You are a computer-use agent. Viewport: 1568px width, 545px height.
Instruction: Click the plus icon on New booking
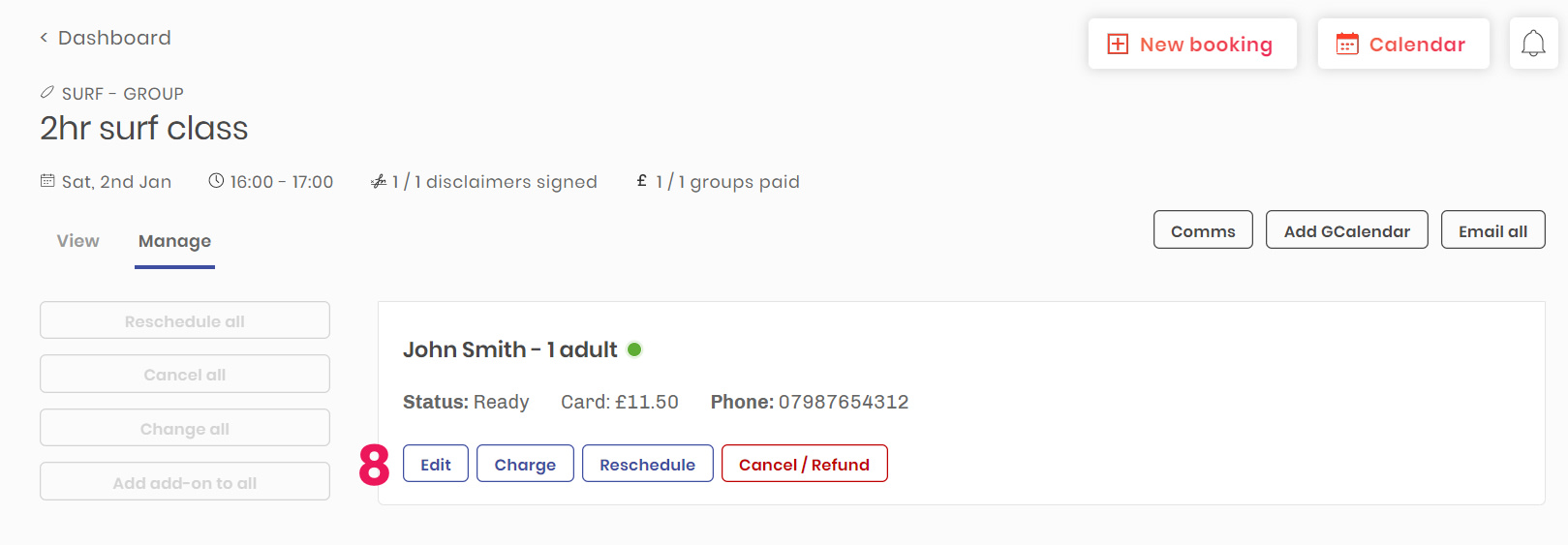[x=1118, y=45]
